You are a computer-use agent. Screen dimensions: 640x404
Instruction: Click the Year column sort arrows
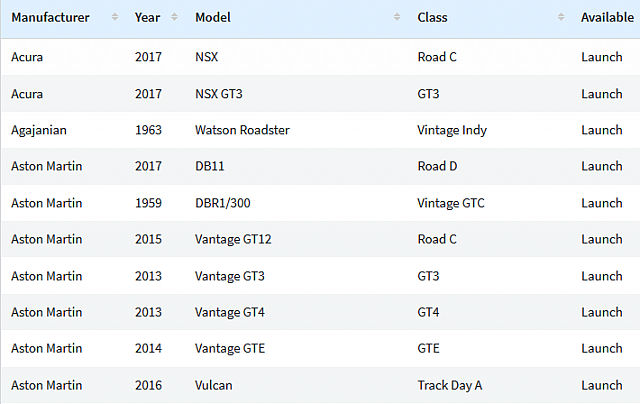(x=174, y=17)
